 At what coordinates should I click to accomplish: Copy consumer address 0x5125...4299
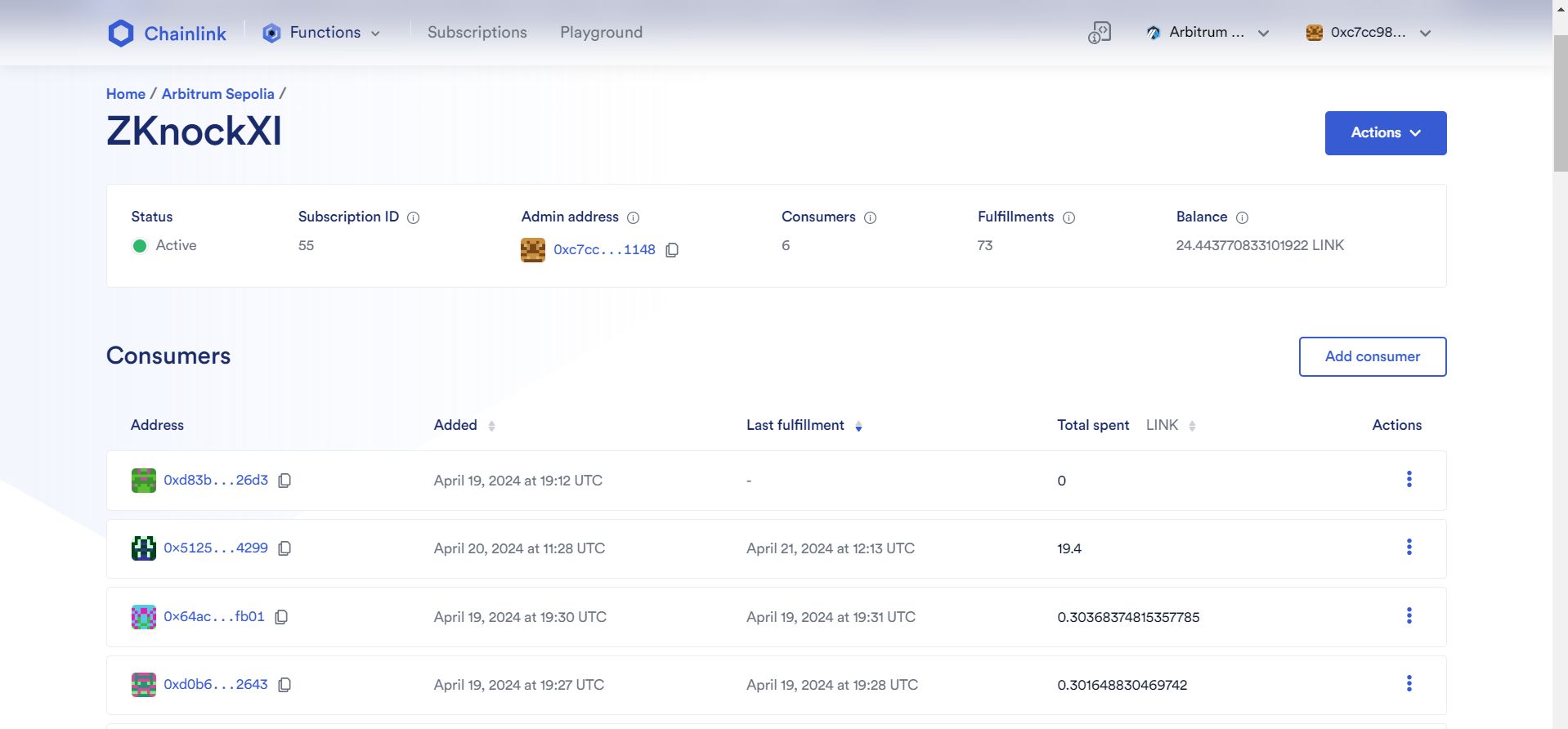tap(284, 548)
